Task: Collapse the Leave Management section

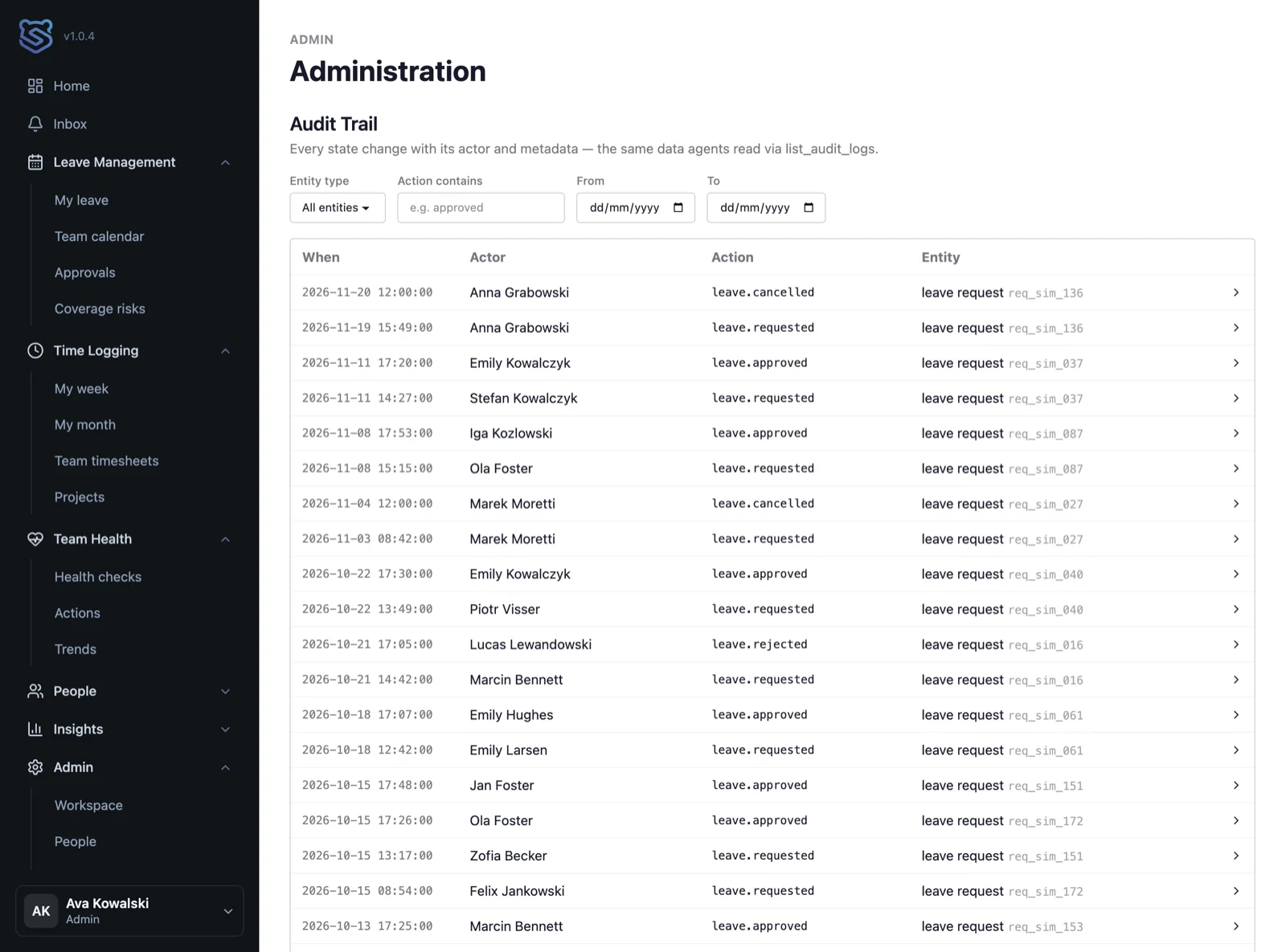Action: click(226, 162)
